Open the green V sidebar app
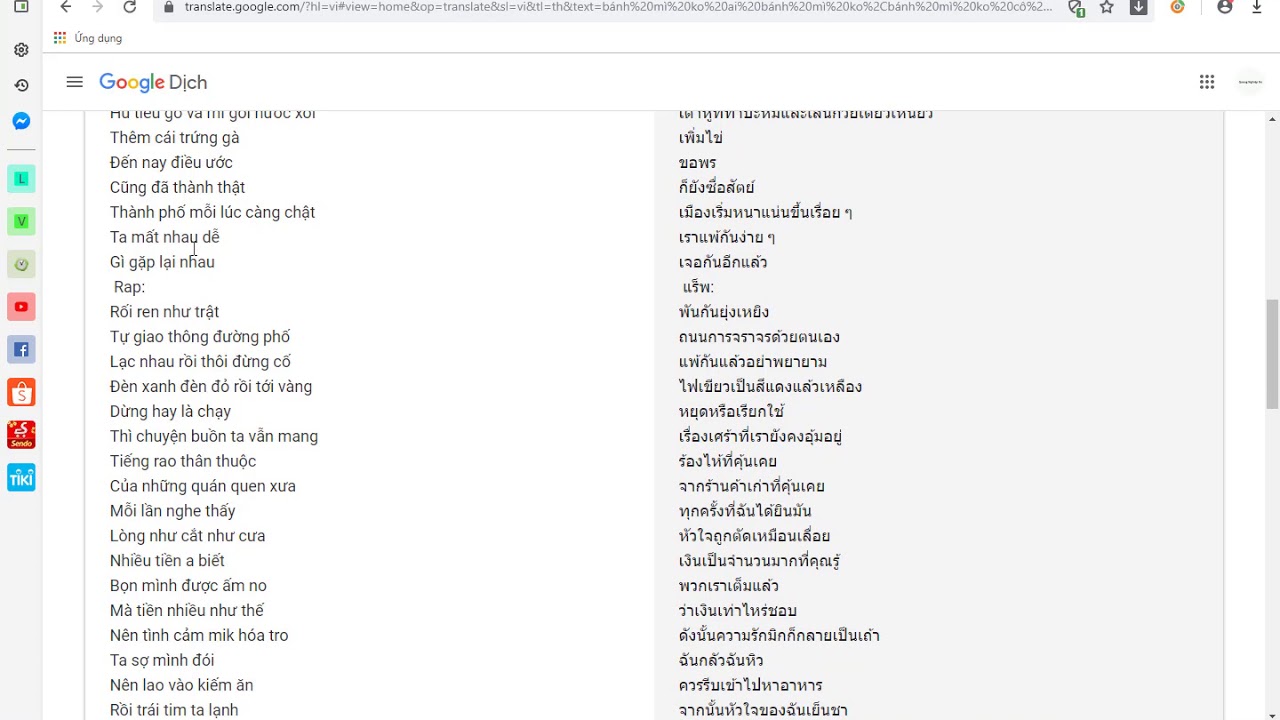 pyautogui.click(x=21, y=221)
